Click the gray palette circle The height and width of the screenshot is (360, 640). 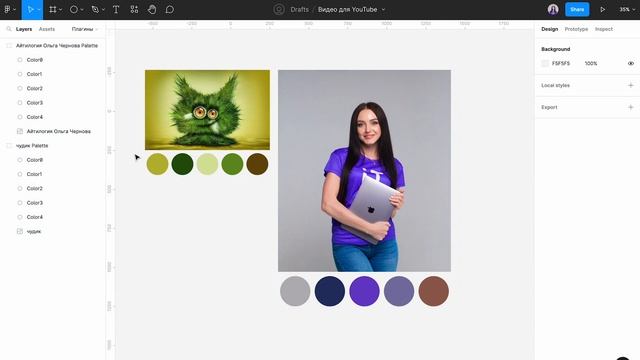click(295, 291)
